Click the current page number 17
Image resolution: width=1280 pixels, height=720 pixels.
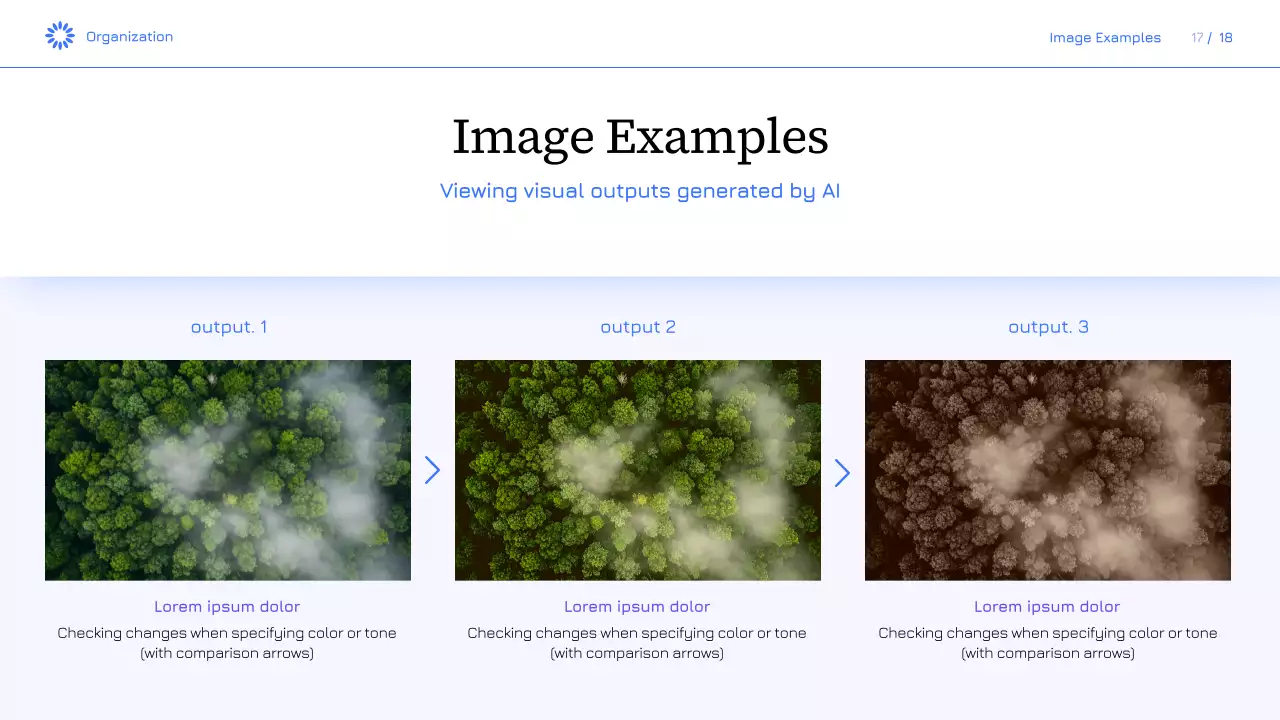coord(1197,38)
